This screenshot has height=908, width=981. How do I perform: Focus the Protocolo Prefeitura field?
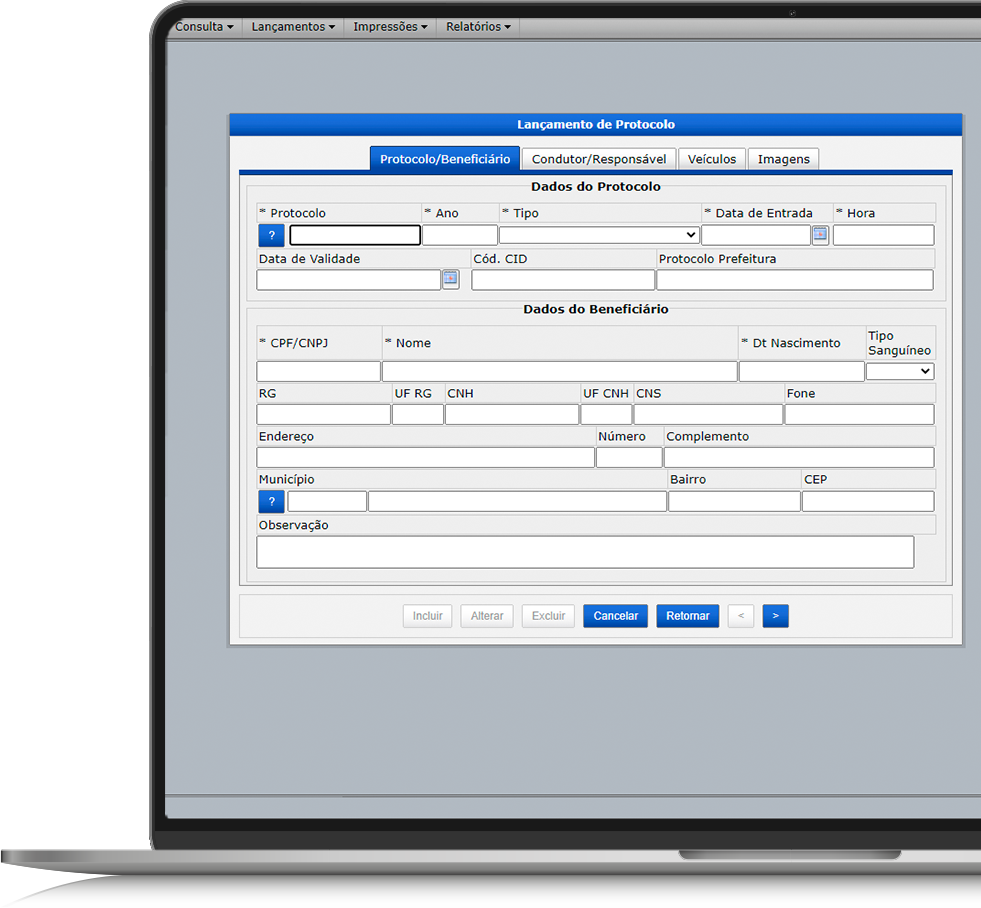pos(795,280)
